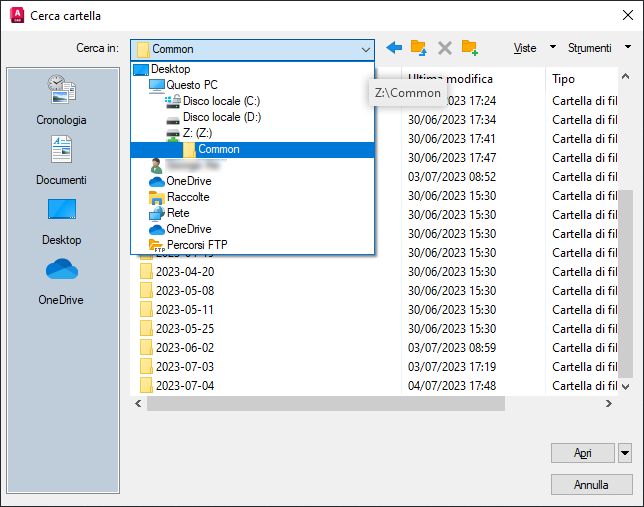Open Cronologia in the places sidebar
Viewport: 644px width, 507px height.
click(61, 100)
